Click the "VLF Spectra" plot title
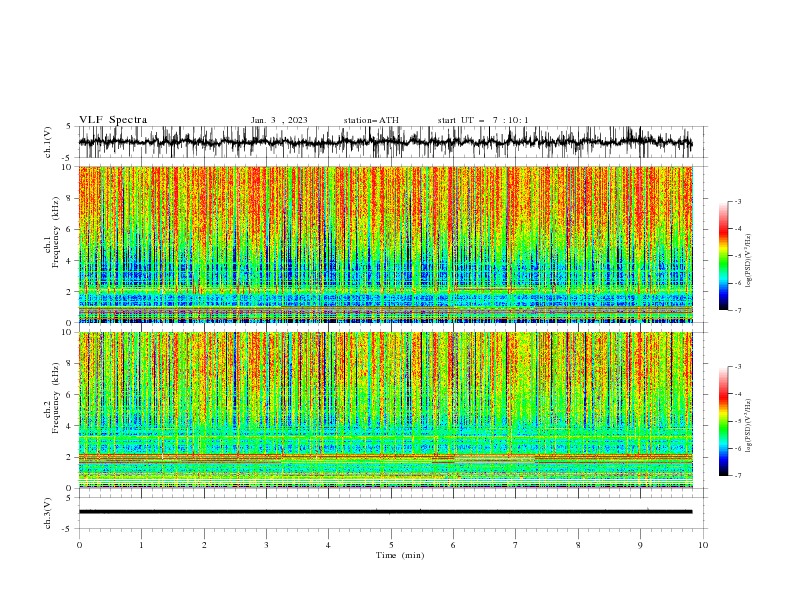This screenshot has width=792, height=612. pos(113,120)
